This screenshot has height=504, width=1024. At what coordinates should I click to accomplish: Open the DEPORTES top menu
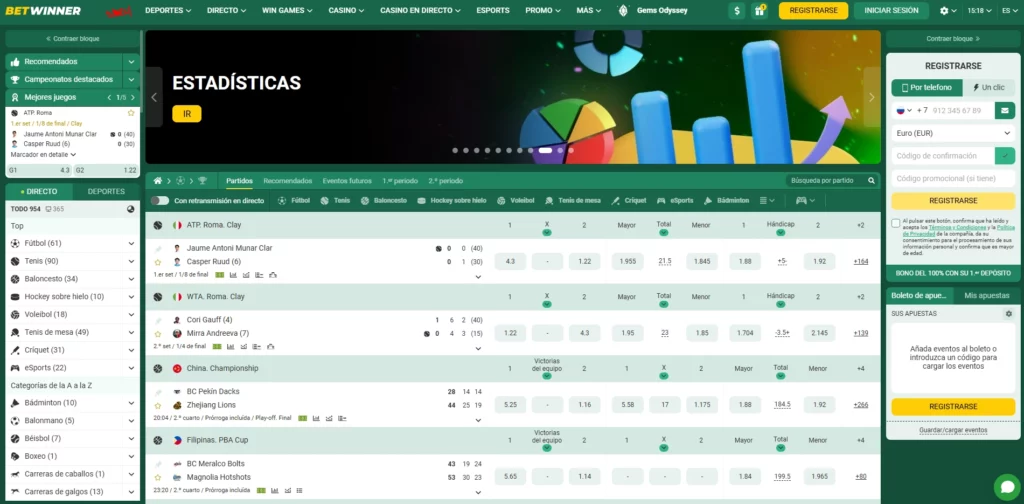click(x=168, y=10)
